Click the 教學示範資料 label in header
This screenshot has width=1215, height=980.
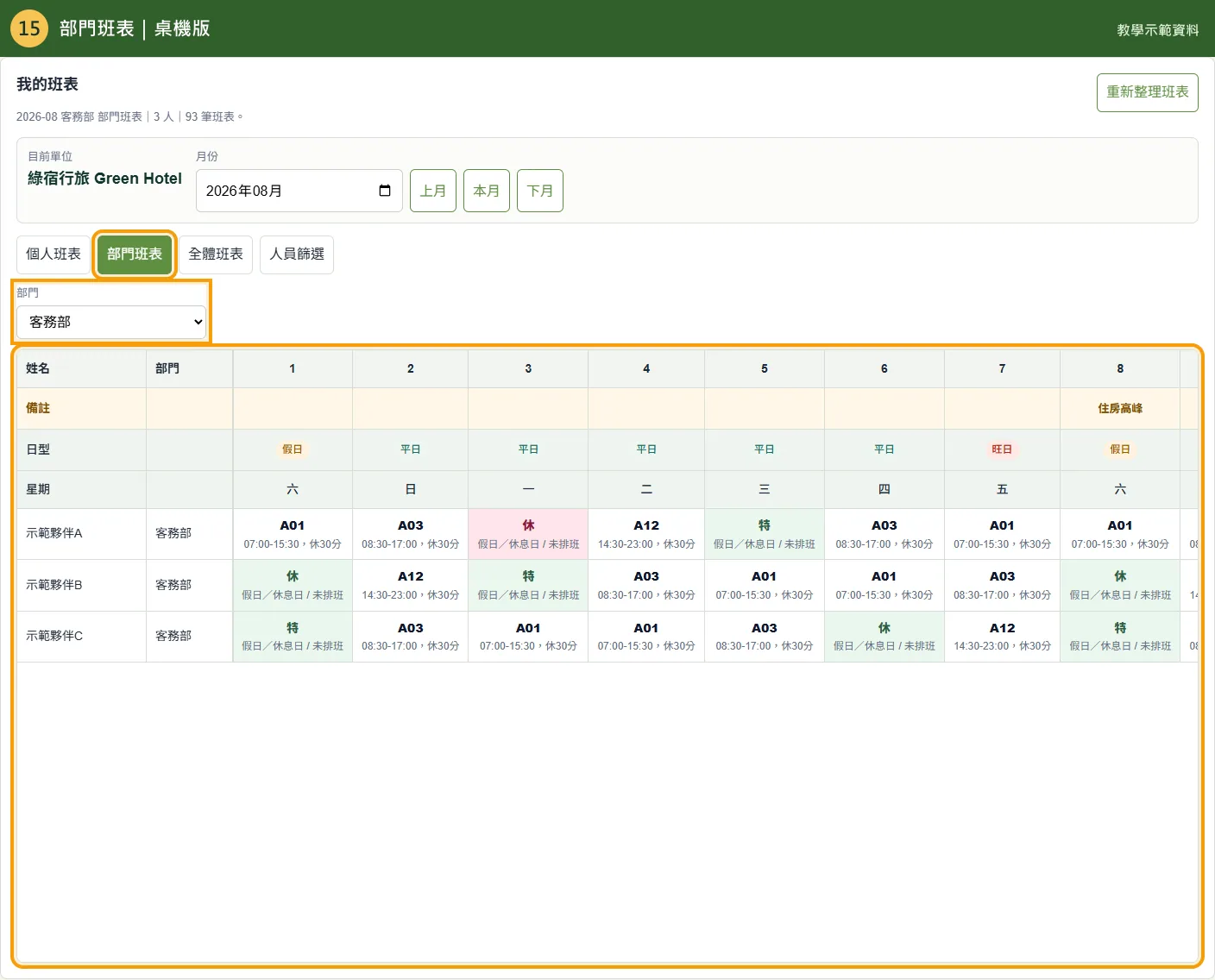point(1158,30)
